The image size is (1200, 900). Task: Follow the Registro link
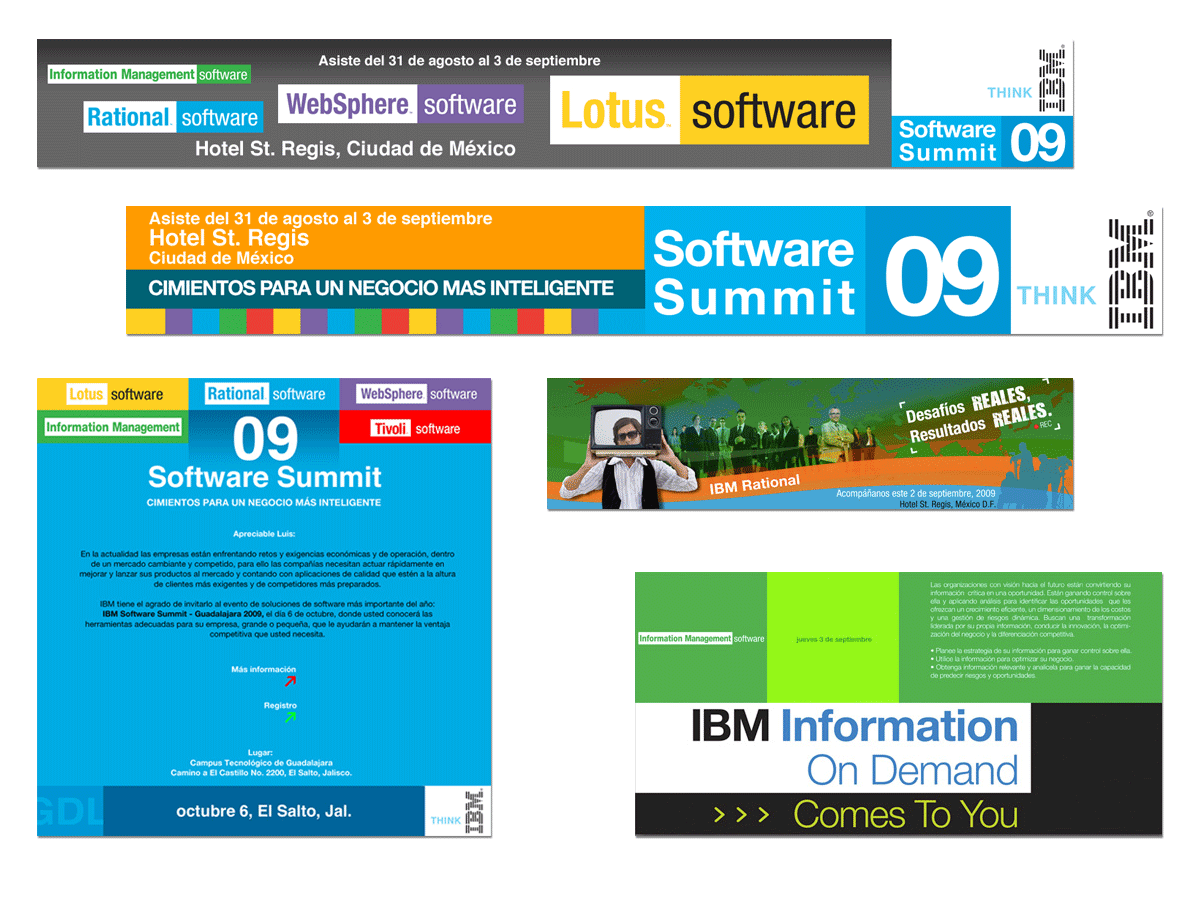tap(280, 705)
